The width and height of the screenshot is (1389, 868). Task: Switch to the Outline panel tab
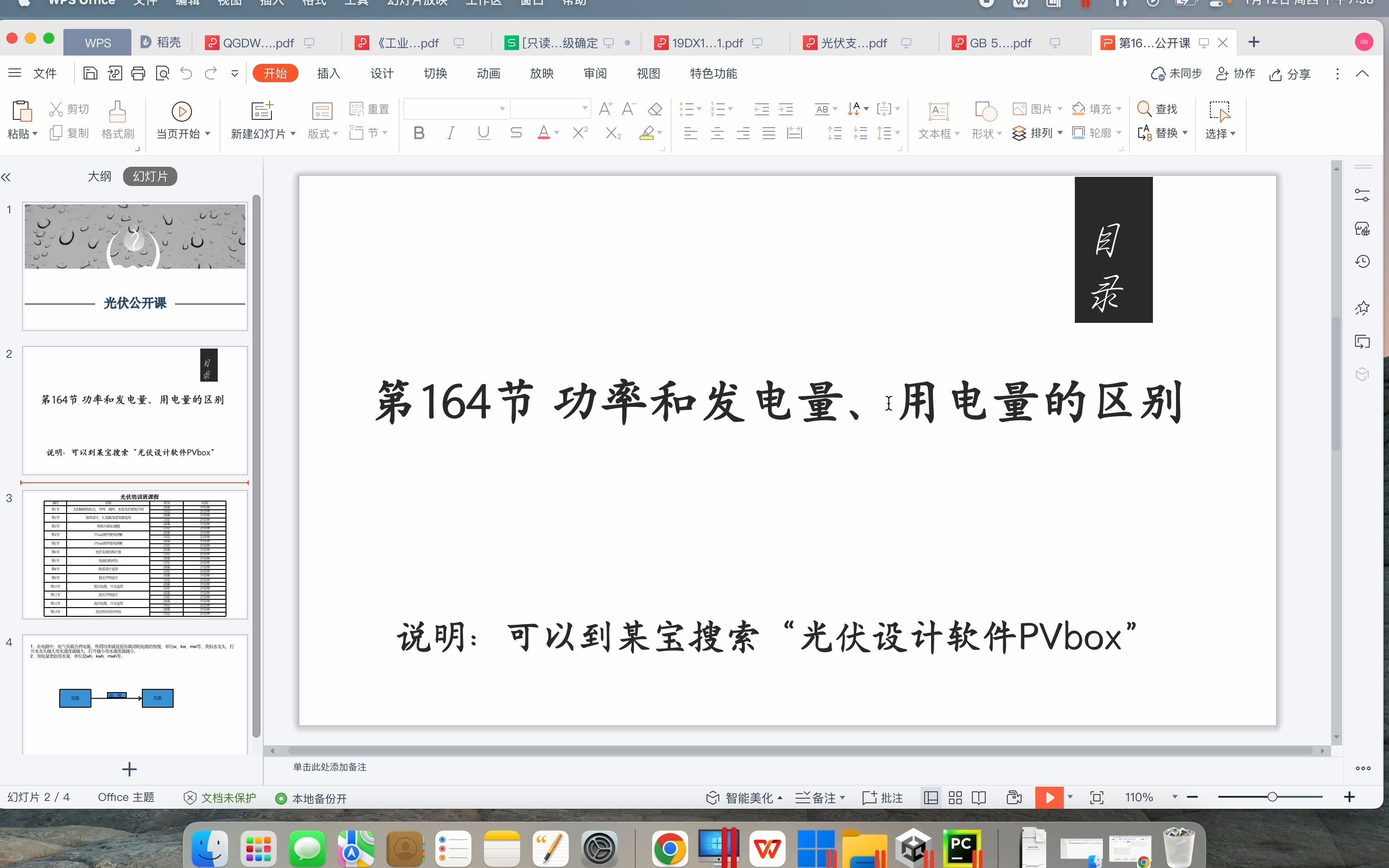point(99,176)
